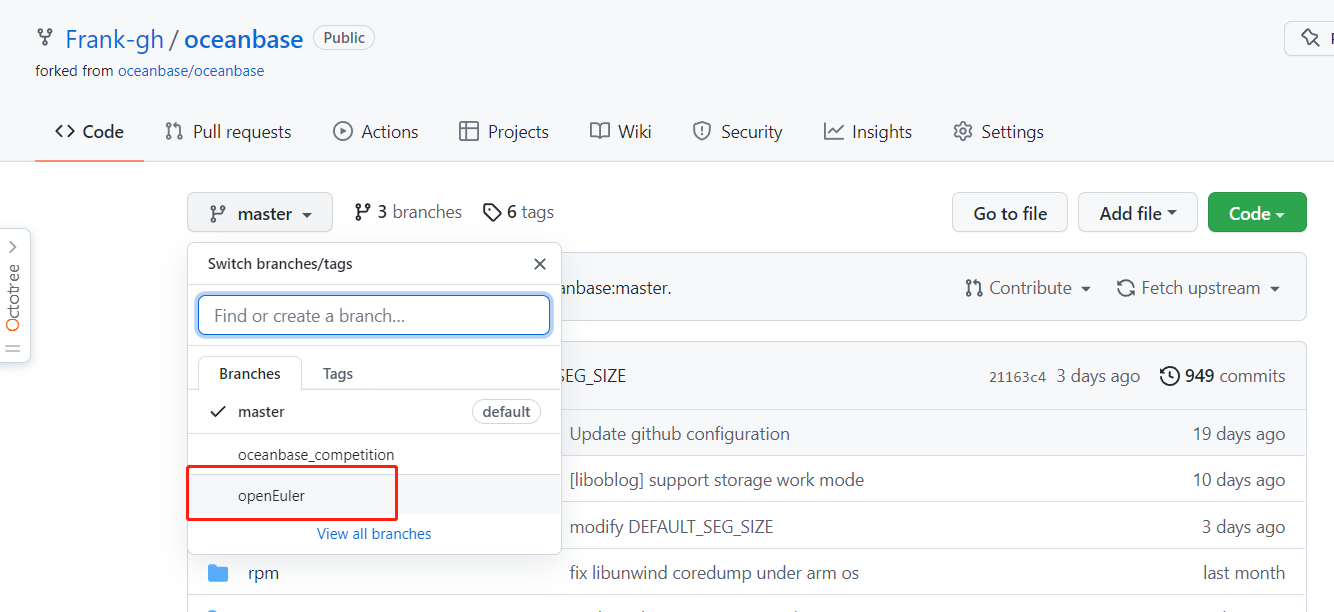Image resolution: width=1334 pixels, height=612 pixels.
Task: Select the Tags tab in the popup
Action: click(x=338, y=373)
